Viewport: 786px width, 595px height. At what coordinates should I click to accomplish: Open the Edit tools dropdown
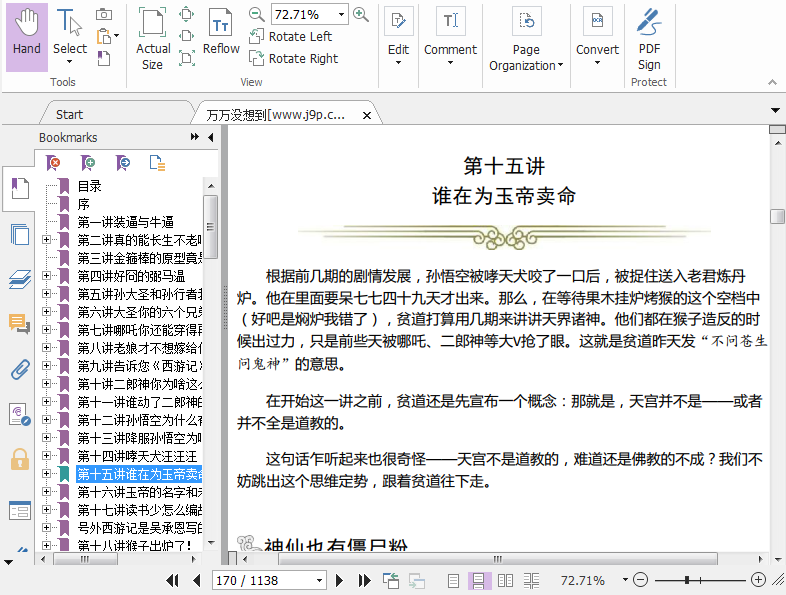point(398,37)
